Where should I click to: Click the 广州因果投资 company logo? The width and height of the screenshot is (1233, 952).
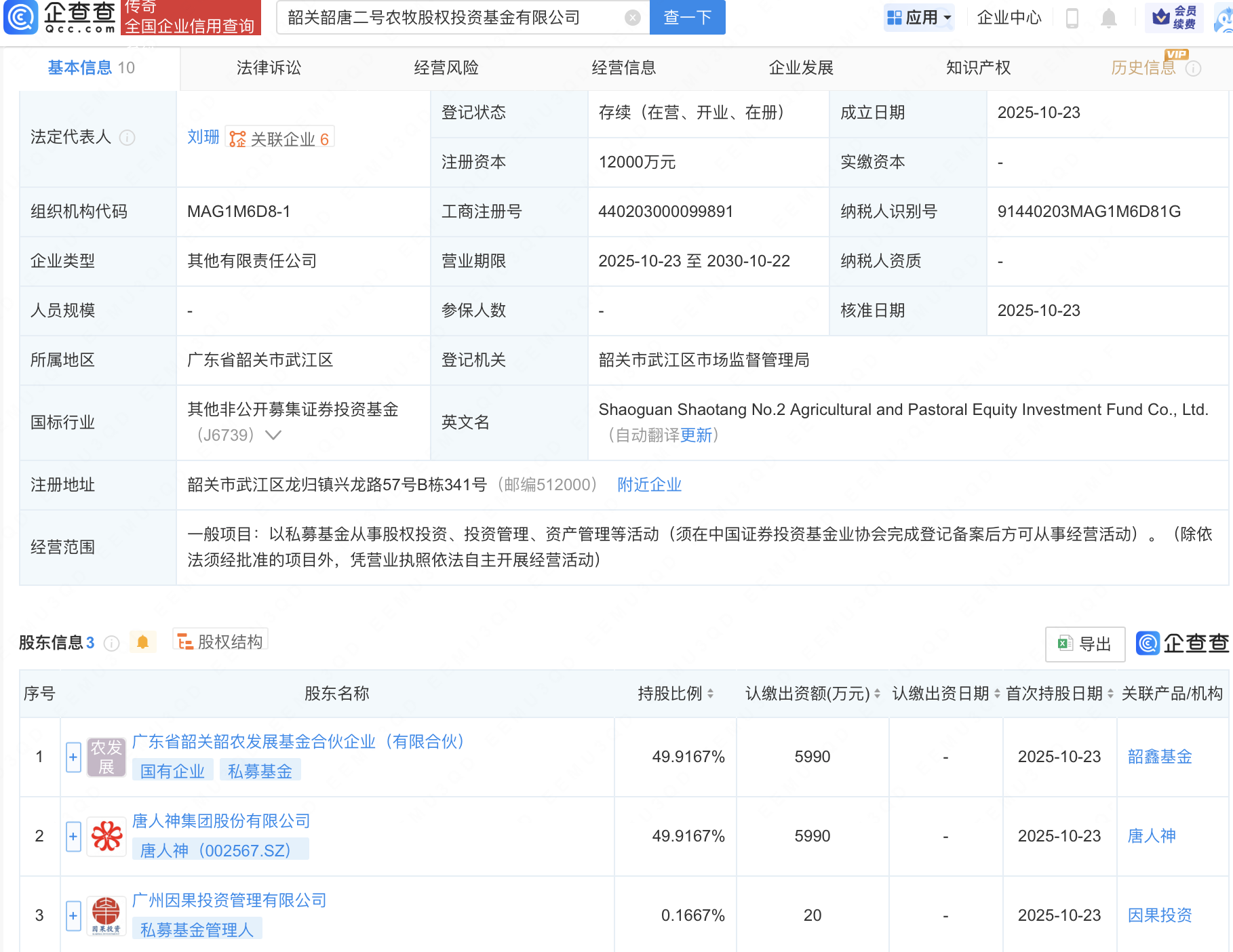[106, 915]
